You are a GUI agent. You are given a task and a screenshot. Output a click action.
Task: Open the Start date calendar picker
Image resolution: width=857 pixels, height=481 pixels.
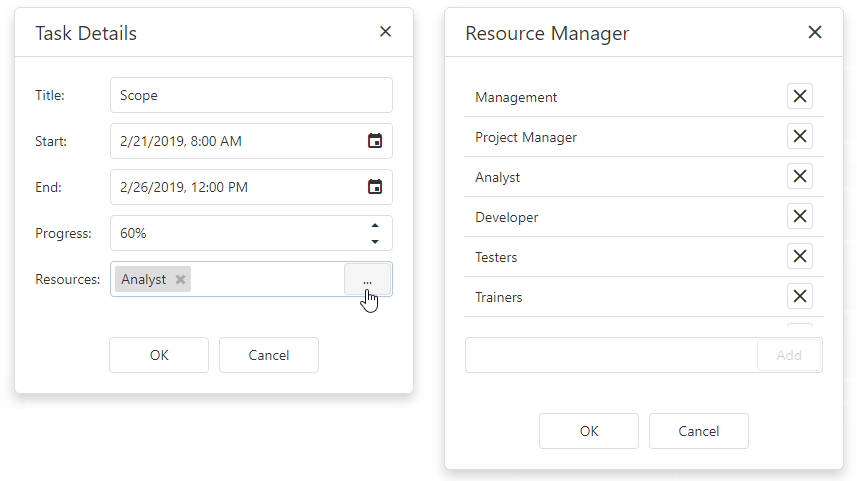[x=375, y=141]
